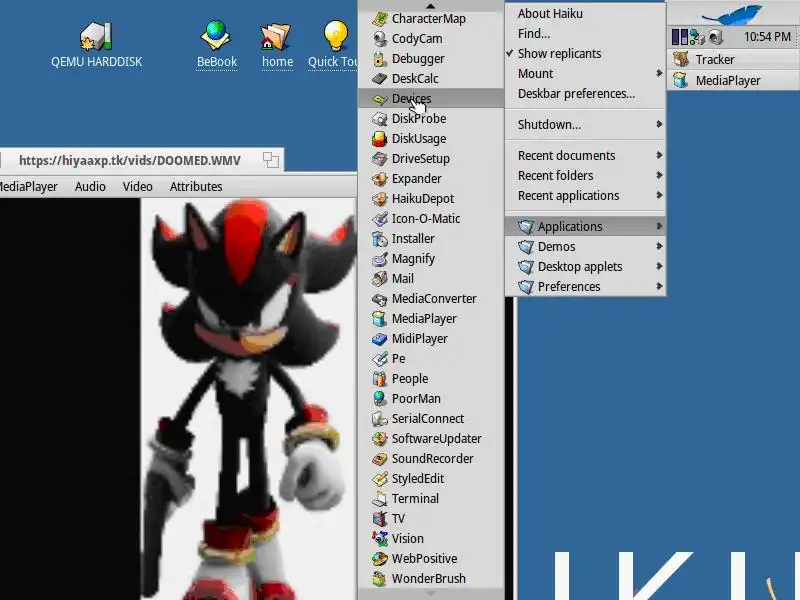Open the home folder desktop icon
This screenshot has width=800, height=600.
coord(276,37)
